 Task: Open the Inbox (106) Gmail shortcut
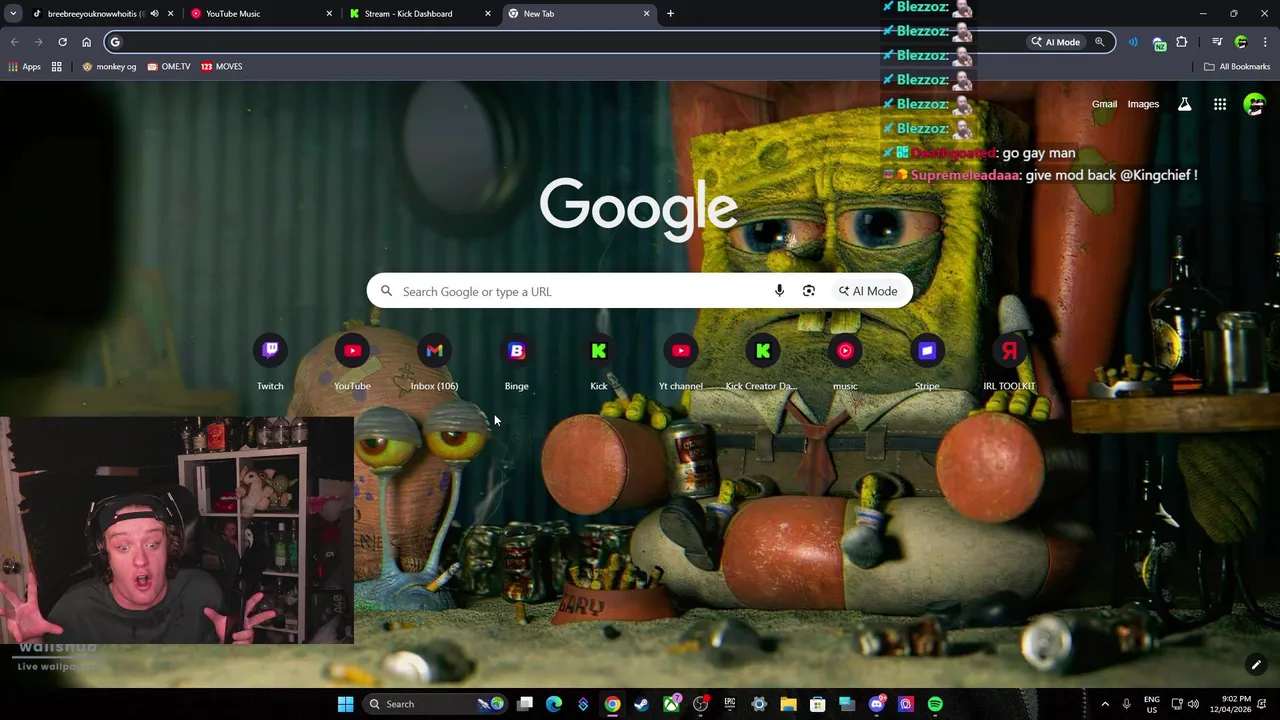[x=434, y=363]
